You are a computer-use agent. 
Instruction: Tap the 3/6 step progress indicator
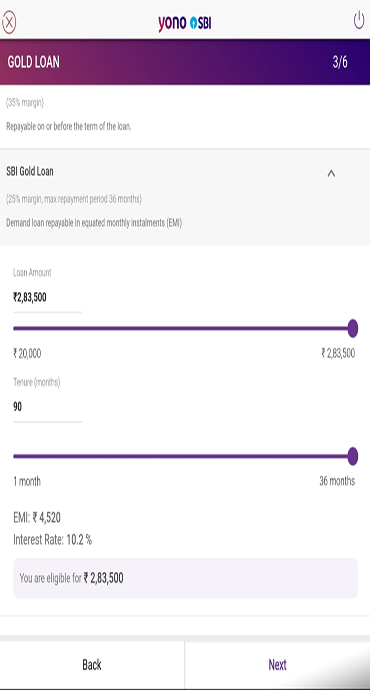340,62
